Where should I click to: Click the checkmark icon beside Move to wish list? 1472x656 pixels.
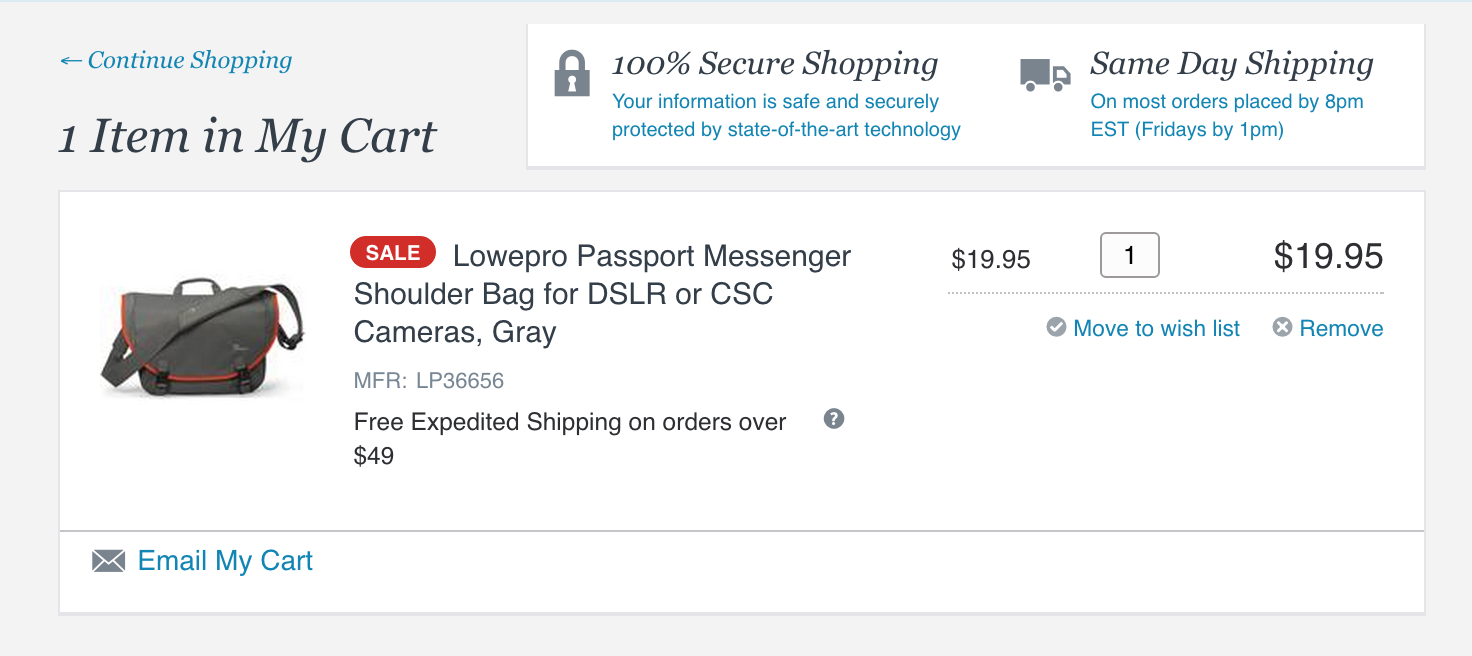[1056, 327]
